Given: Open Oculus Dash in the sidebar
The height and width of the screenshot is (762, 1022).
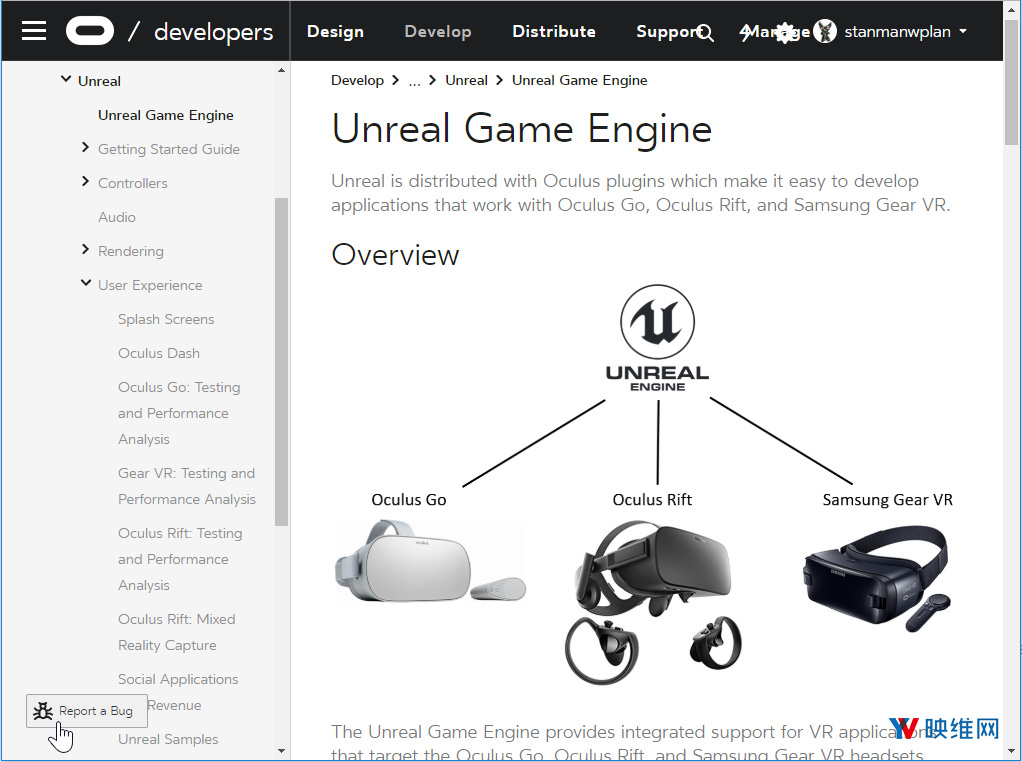Looking at the screenshot, I should tap(159, 353).
